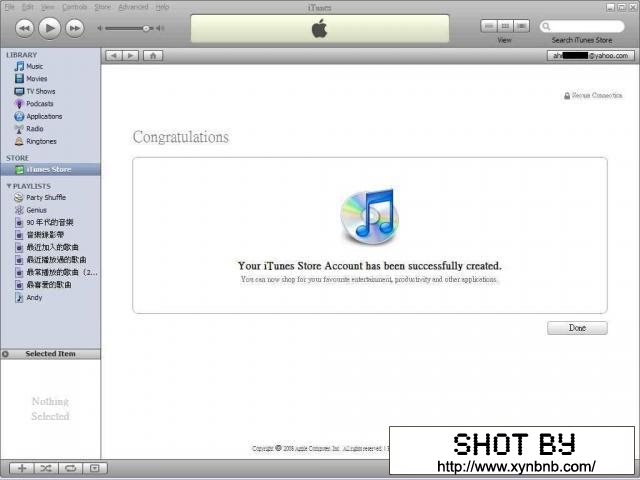Image resolution: width=640 pixels, height=480 pixels.
Task: Toggle the artwork viewer panel button
Action: tap(95, 468)
